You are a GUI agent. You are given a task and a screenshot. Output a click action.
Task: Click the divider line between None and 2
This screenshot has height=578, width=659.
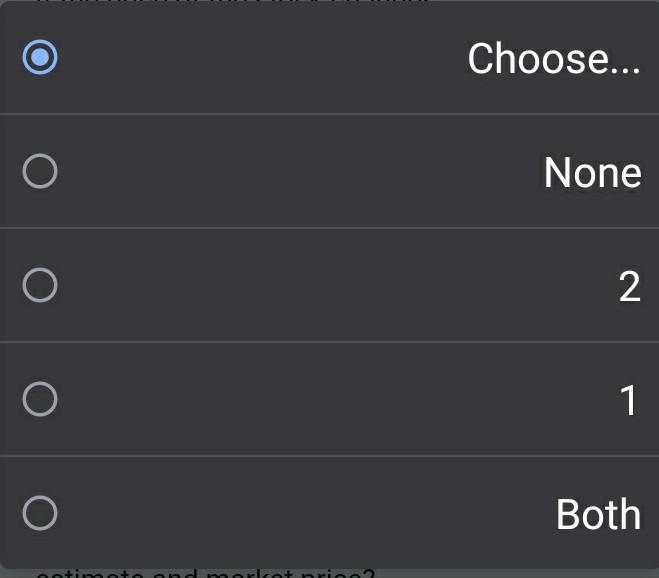pyautogui.click(x=330, y=228)
